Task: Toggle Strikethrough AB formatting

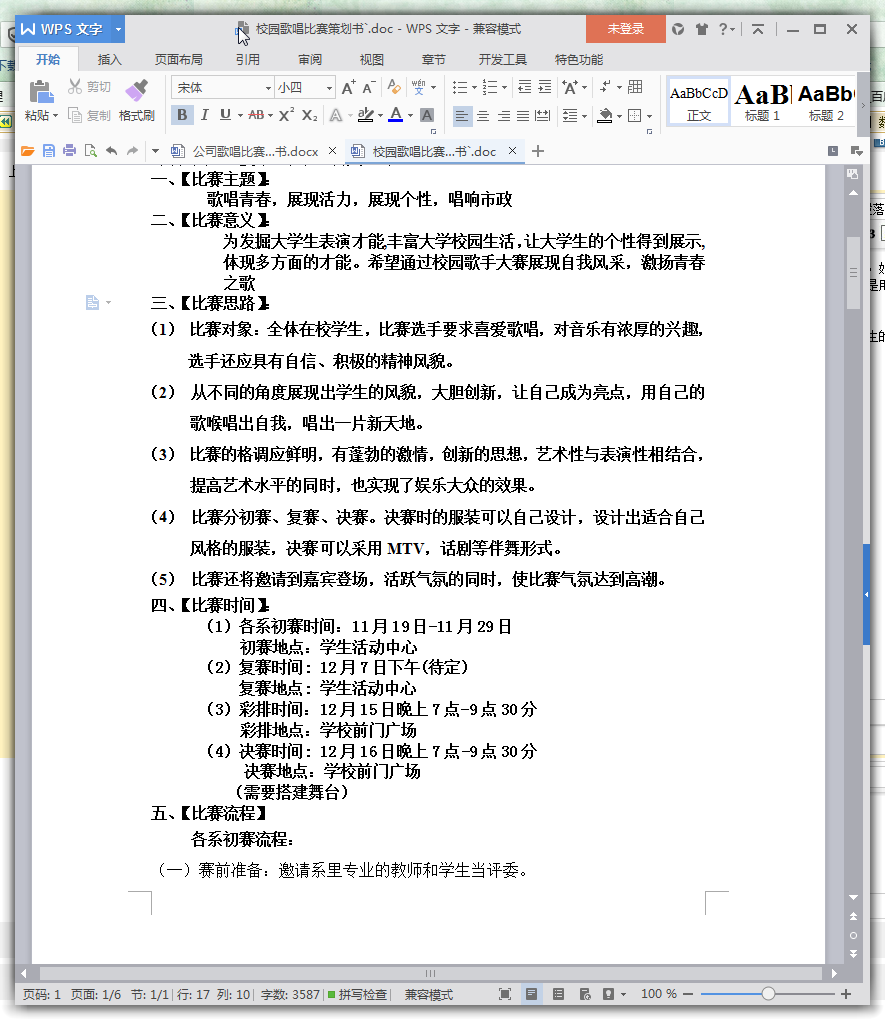Action: (256, 115)
